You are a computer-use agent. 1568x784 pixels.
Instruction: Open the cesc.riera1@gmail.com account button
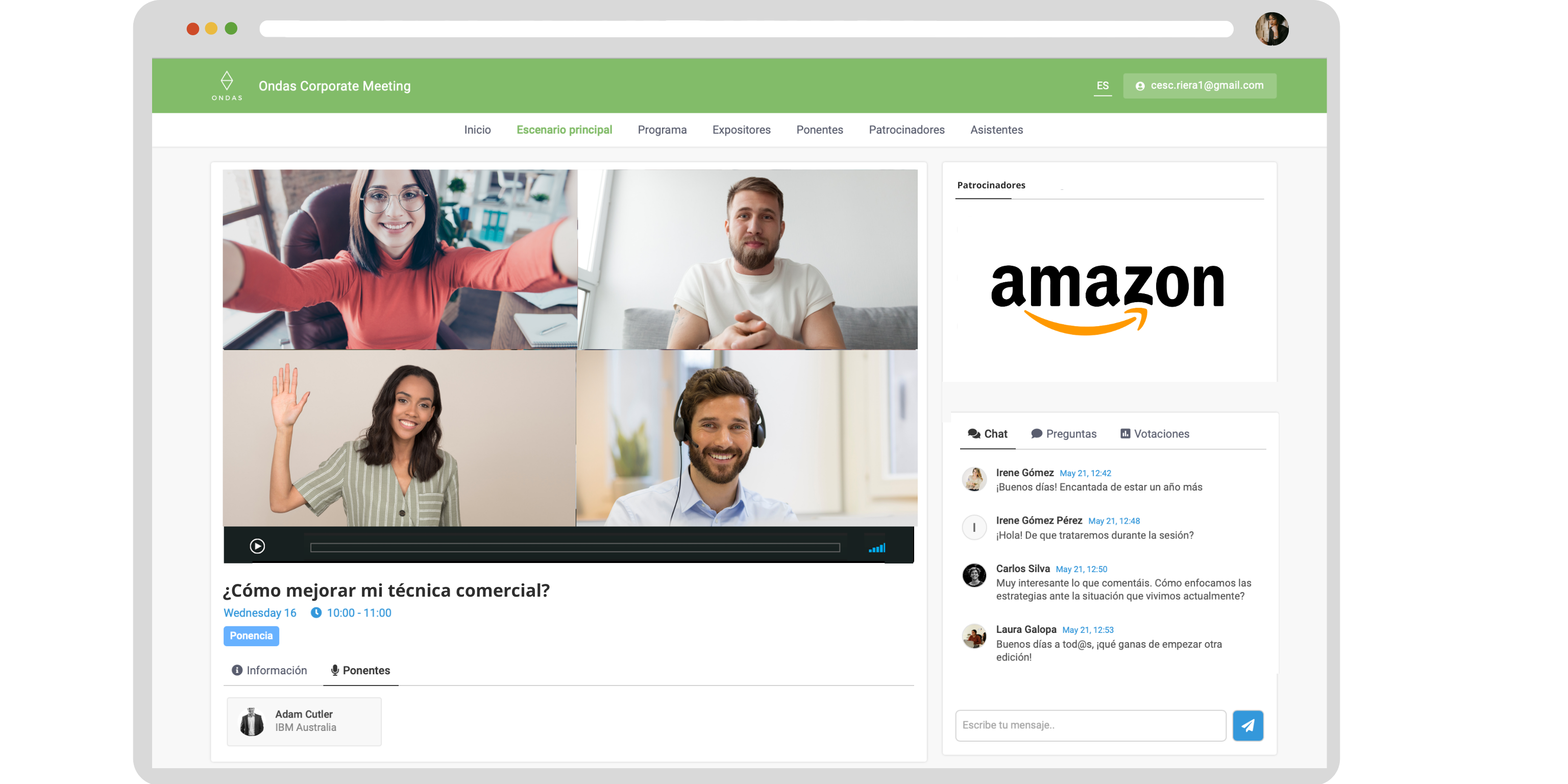pyautogui.click(x=1199, y=86)
